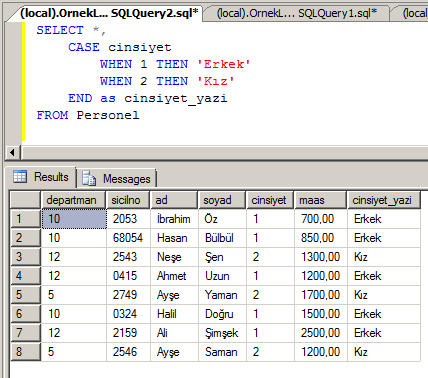Select row header 4 in results

(25, 276)
